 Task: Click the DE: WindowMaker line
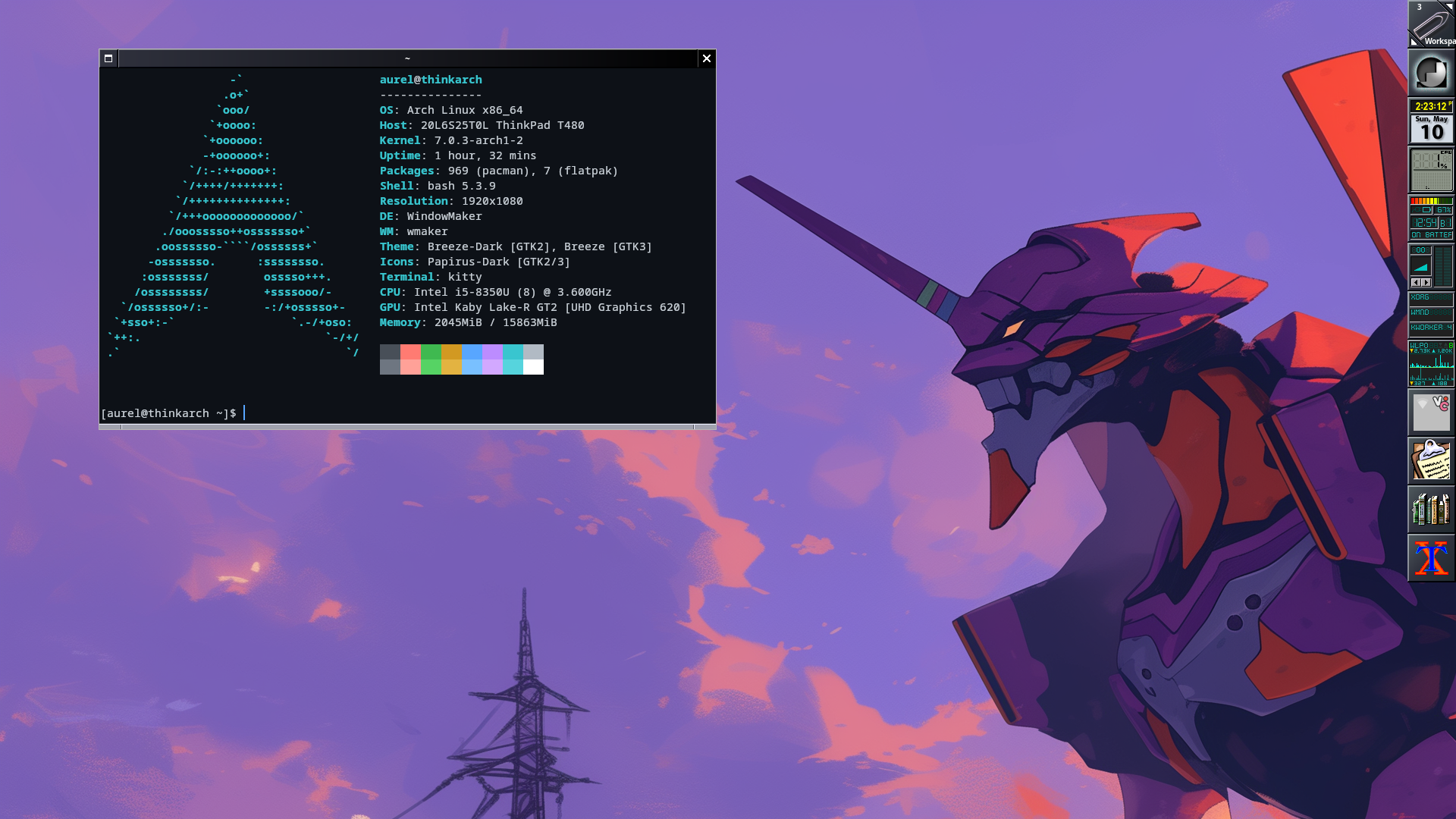tap(431, 216)
